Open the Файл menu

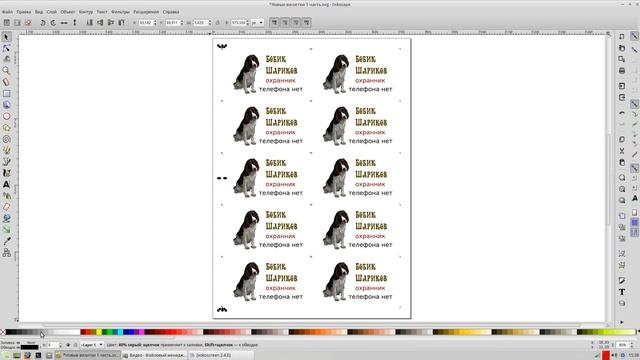(7, 12)
